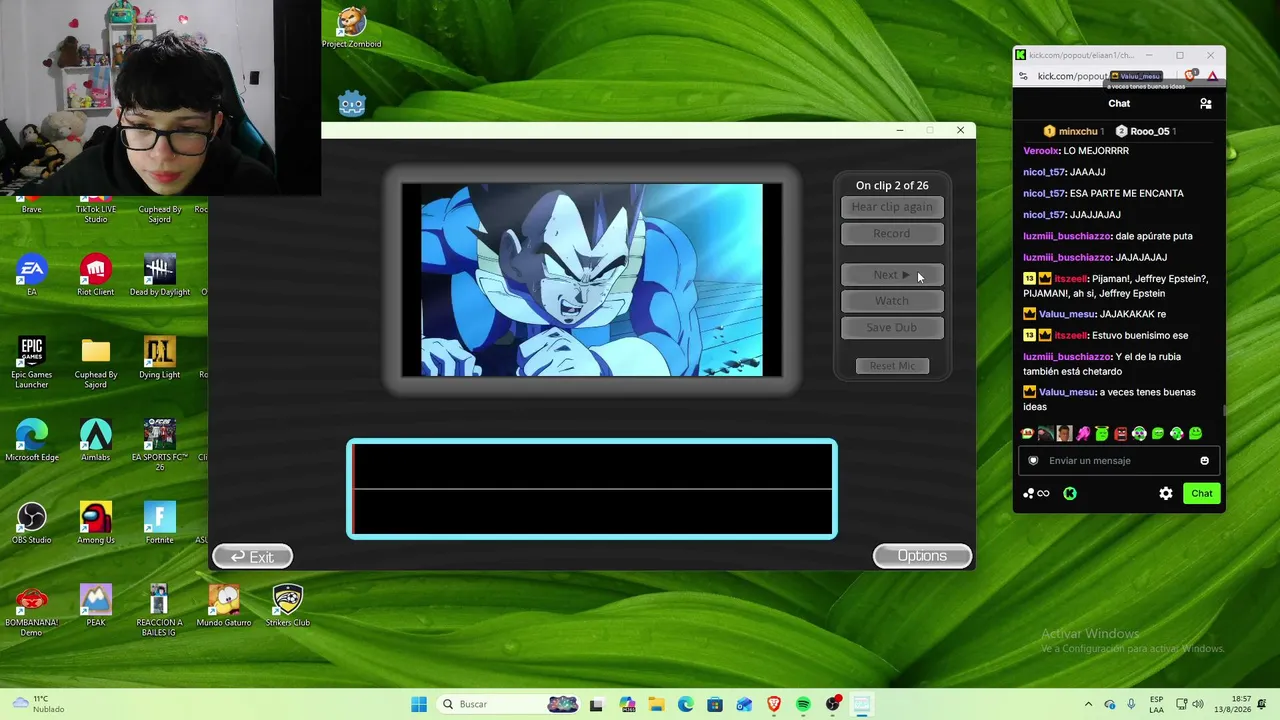Select username Rooo_05 in chat leaderboard
The image size is (1280, 720).
[1150, 131]
